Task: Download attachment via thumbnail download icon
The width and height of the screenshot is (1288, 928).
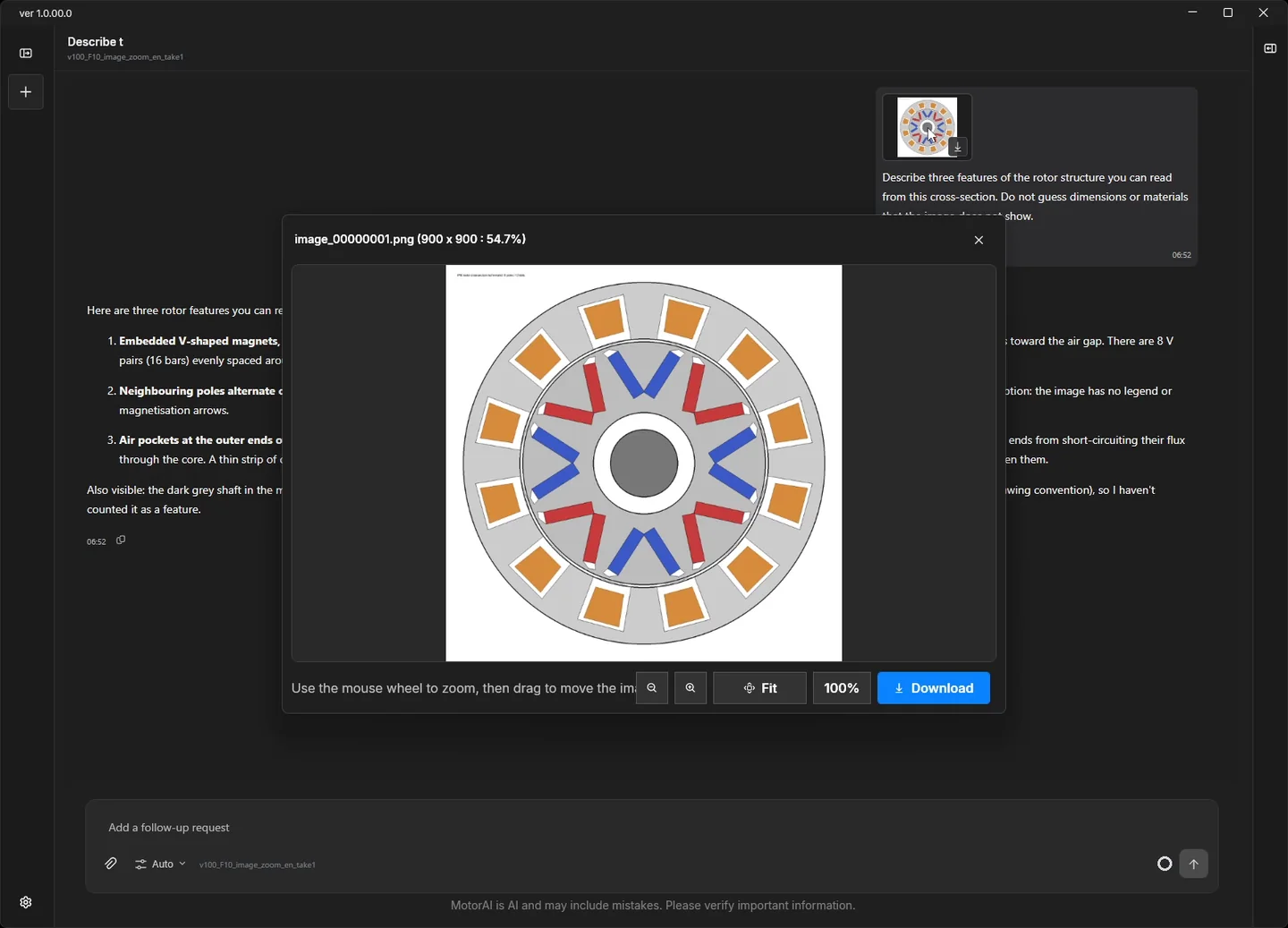Action: pos(957,147)
